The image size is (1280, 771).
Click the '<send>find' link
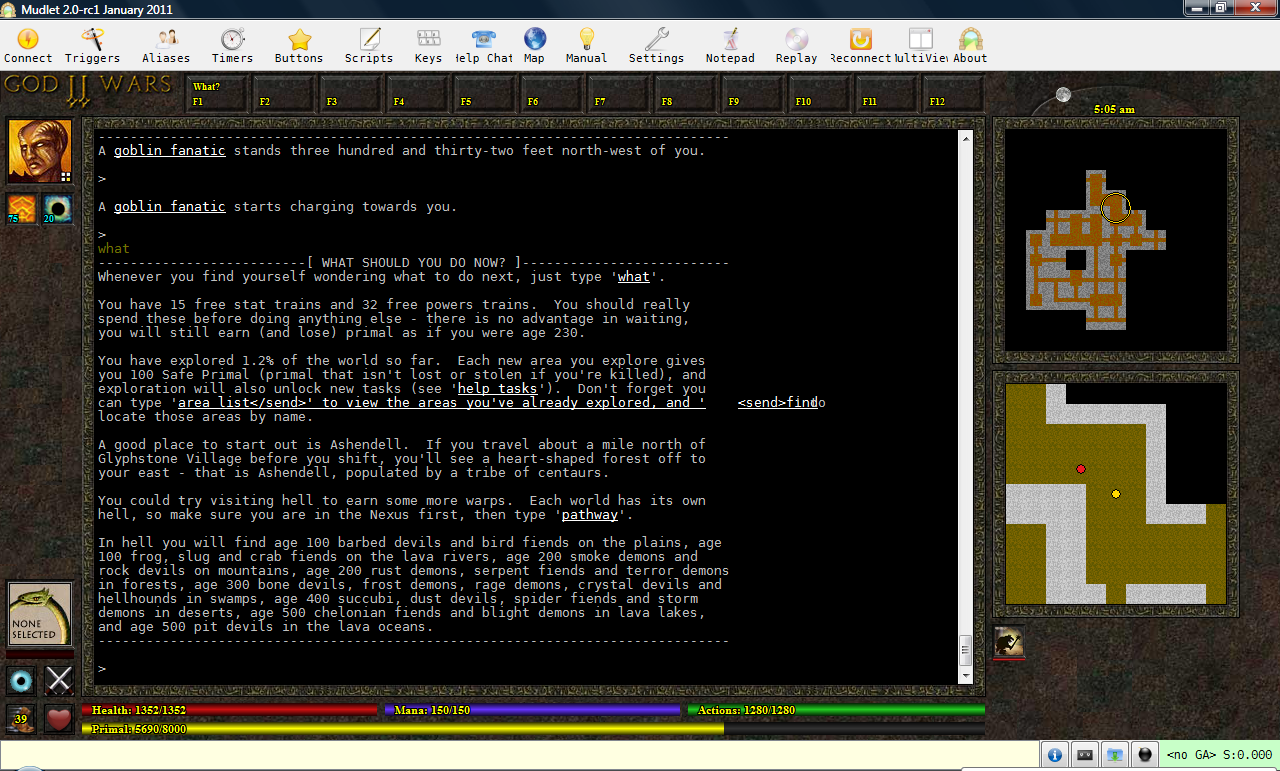tap(778, 403)
